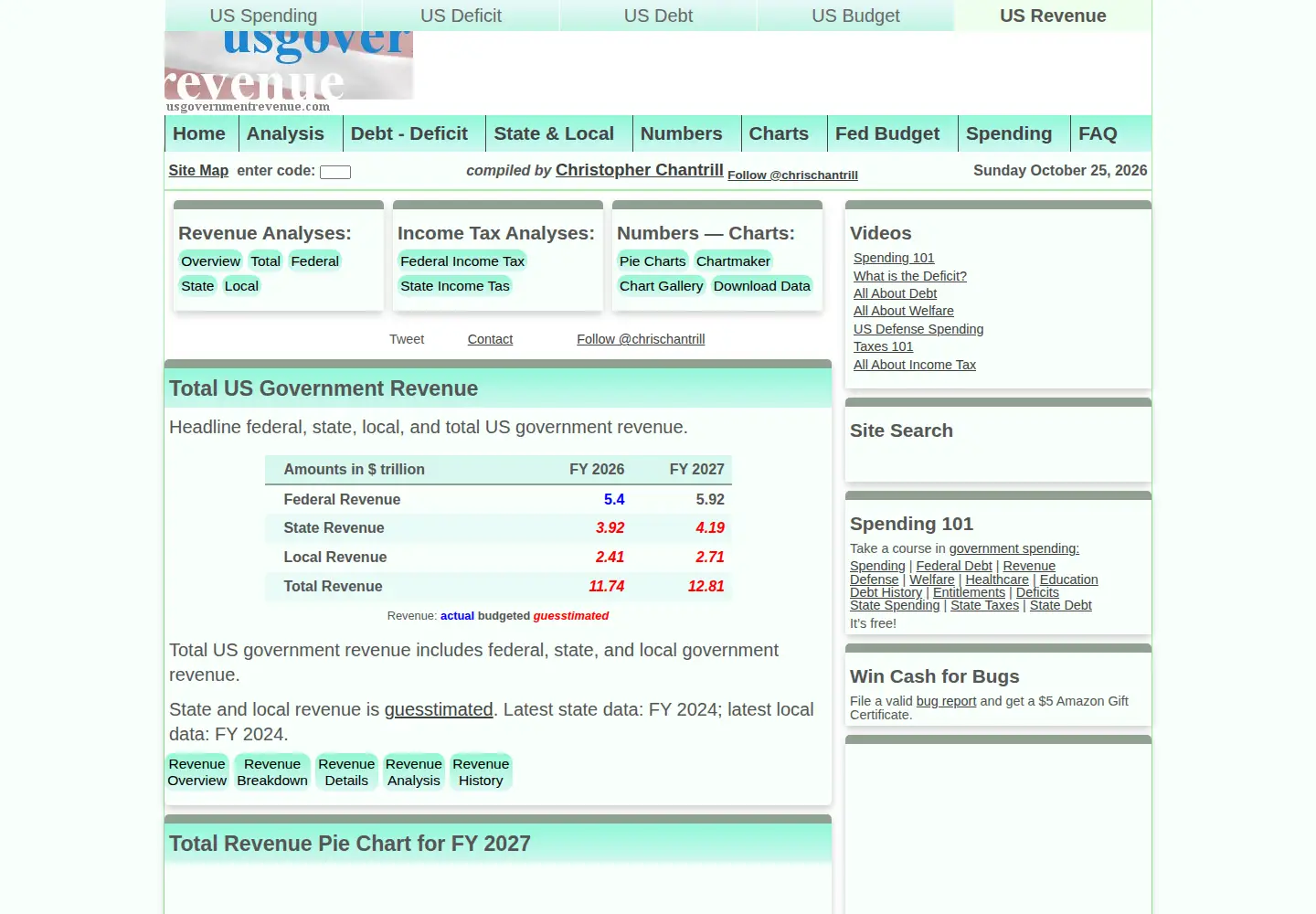Choose the State revenue analysis button
This screenshot has height=914, width=1316.
click(x=197, y=285)
